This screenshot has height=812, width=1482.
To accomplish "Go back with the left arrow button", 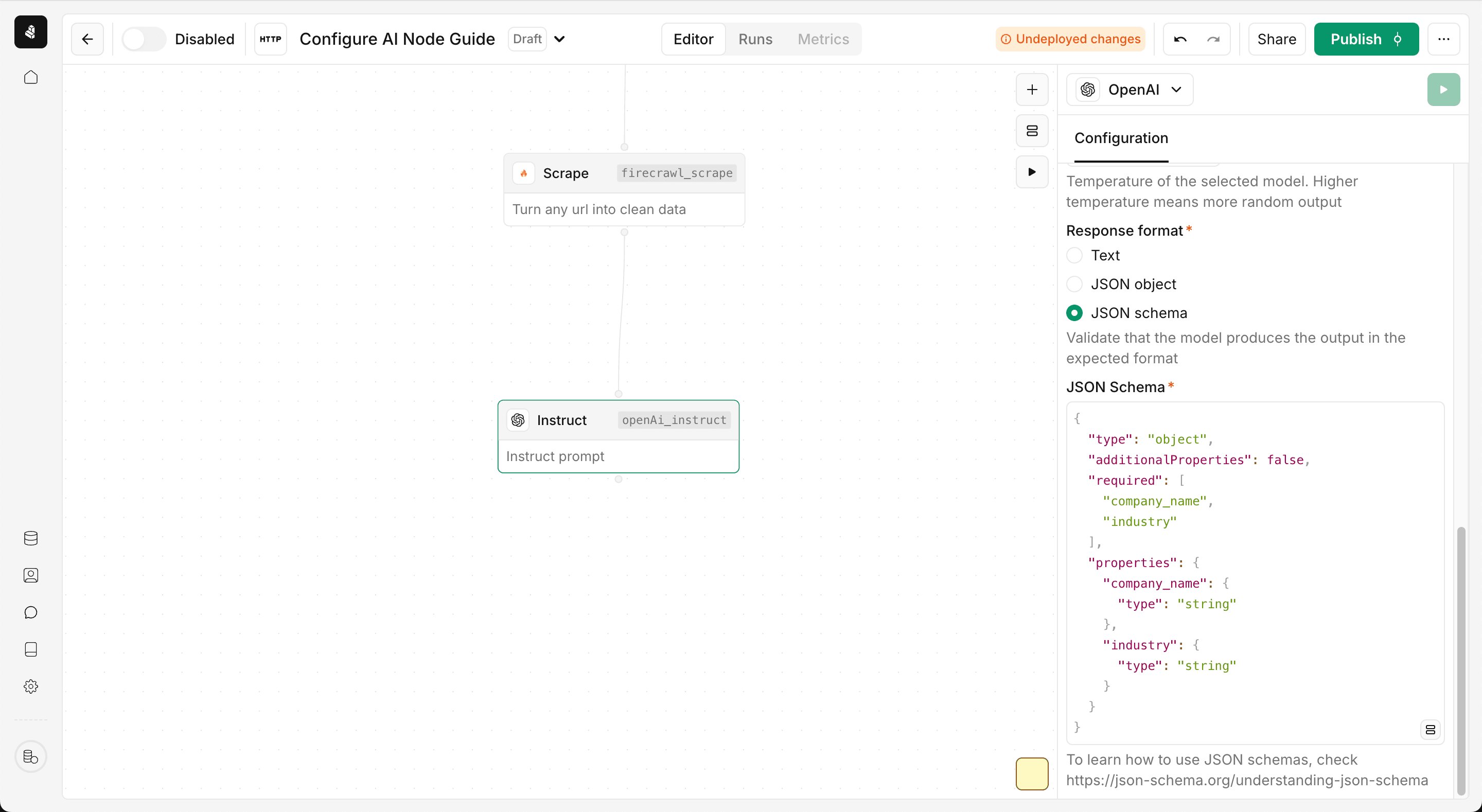I will [87, 39].
